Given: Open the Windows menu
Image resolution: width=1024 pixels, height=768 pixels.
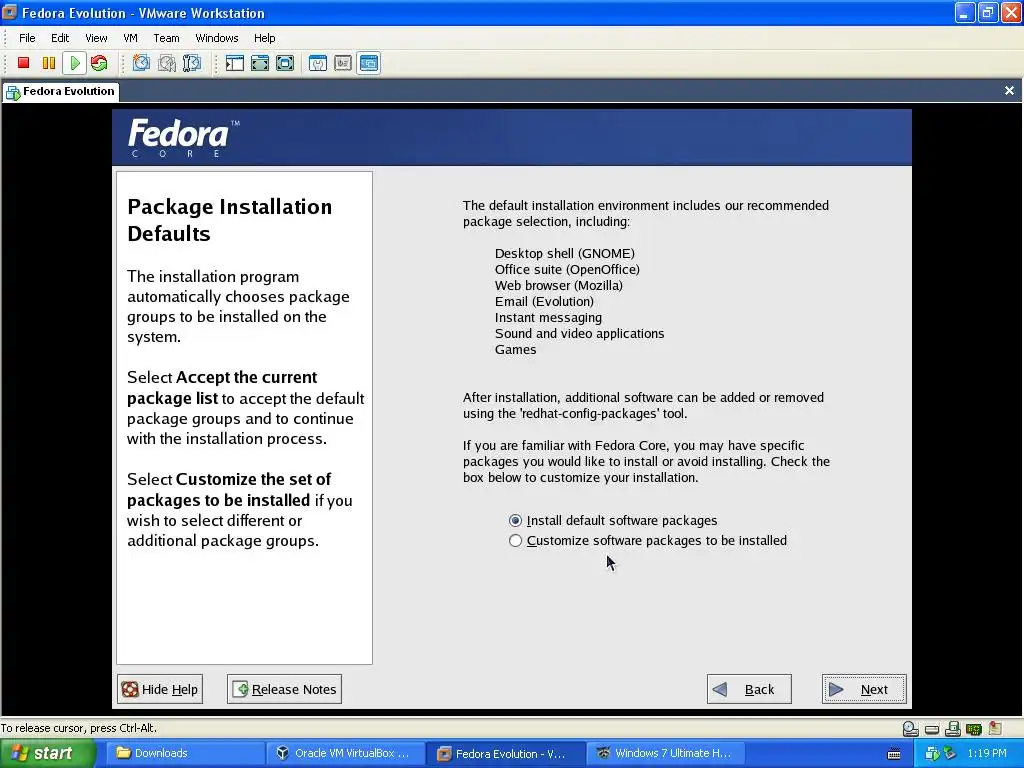Looking at the screenshot, I should click(217, 38).
